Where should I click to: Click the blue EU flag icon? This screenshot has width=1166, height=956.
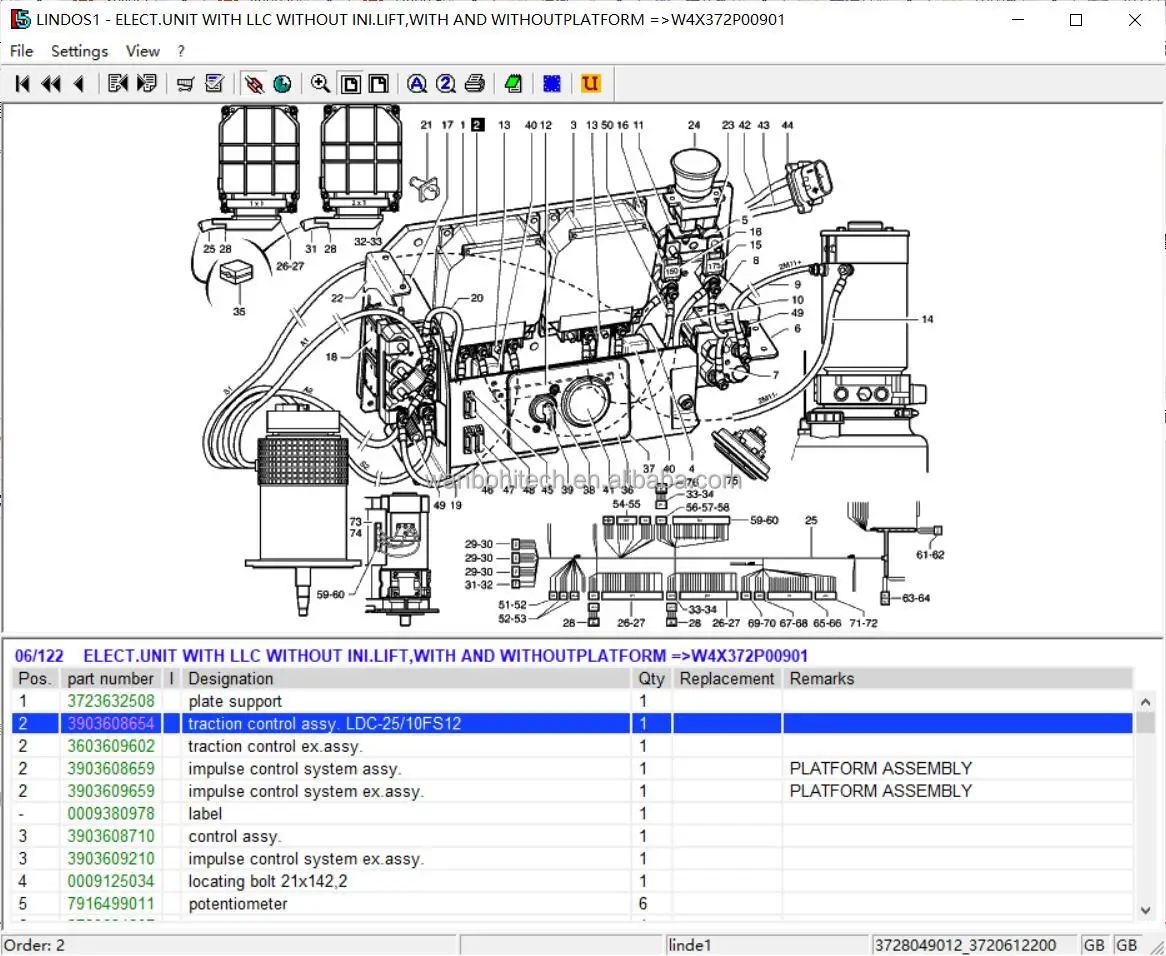(551, 84)
